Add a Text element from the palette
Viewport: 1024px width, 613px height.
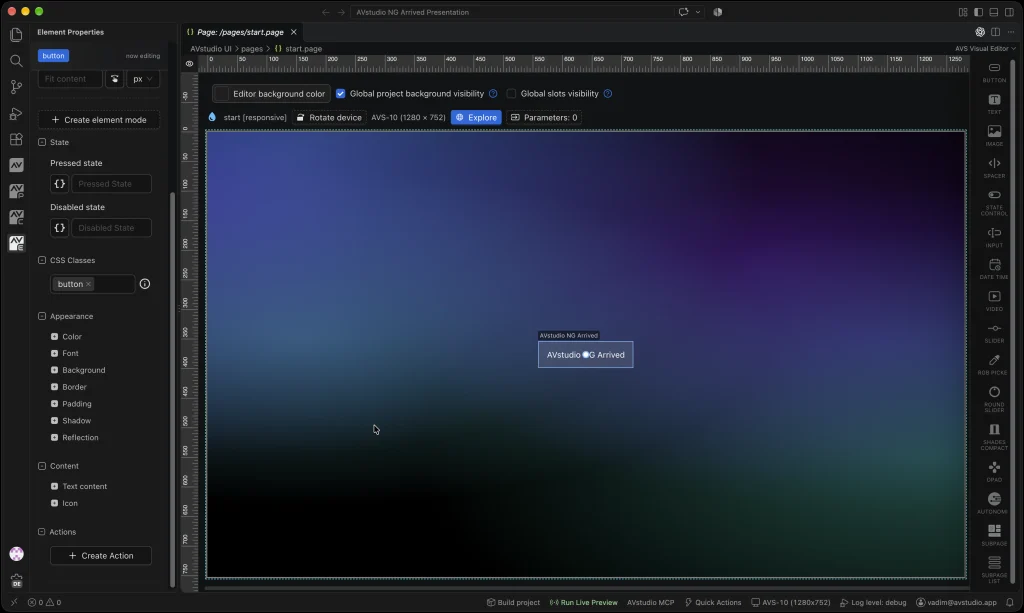coord(994,104)
